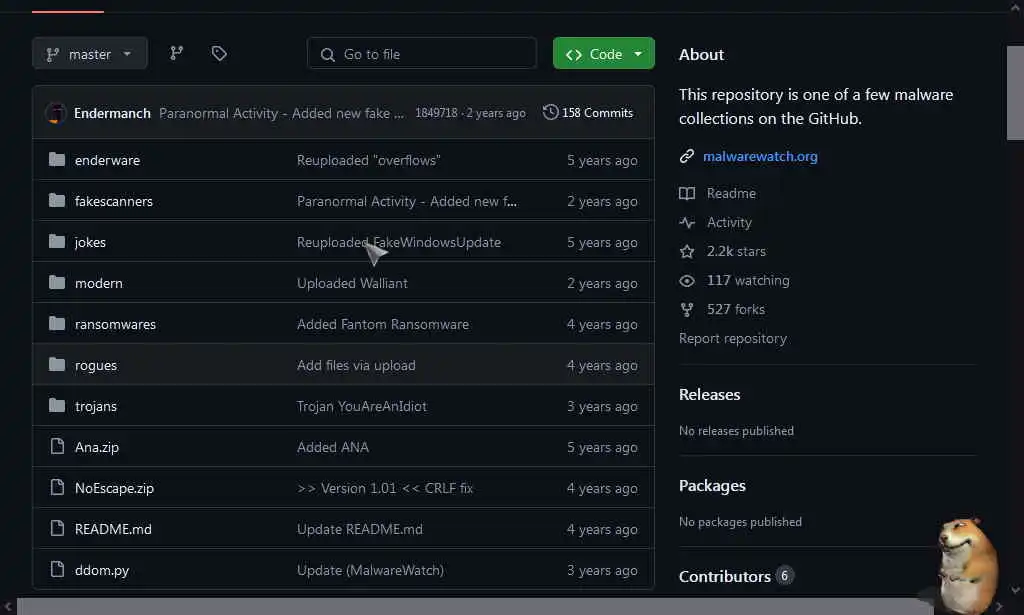
Task: Click the Activity pulse icon
Action: click(x=687, y=222)
